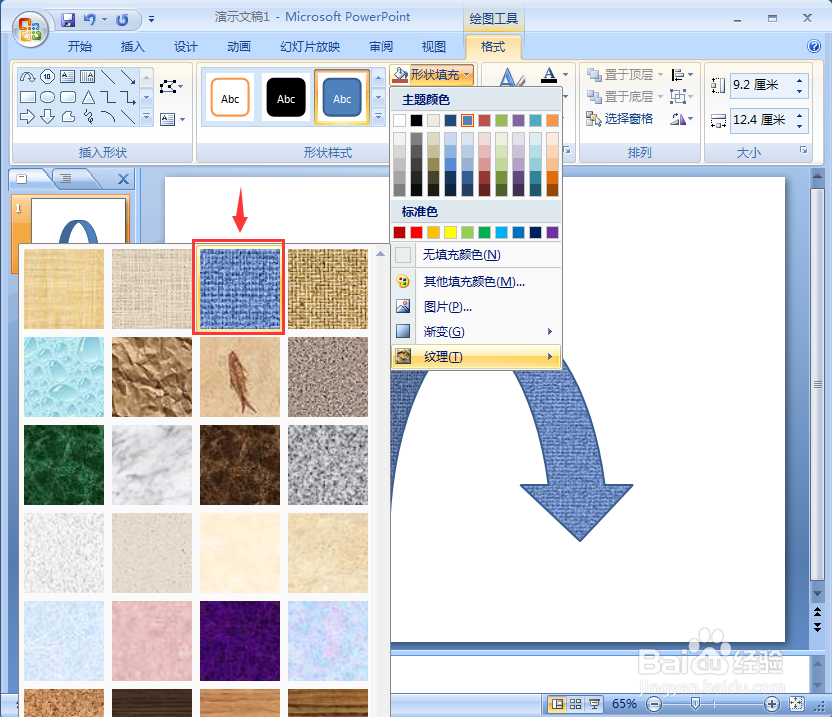Switch to the outline pane tab
832x717 pixels.
point(66,179)
